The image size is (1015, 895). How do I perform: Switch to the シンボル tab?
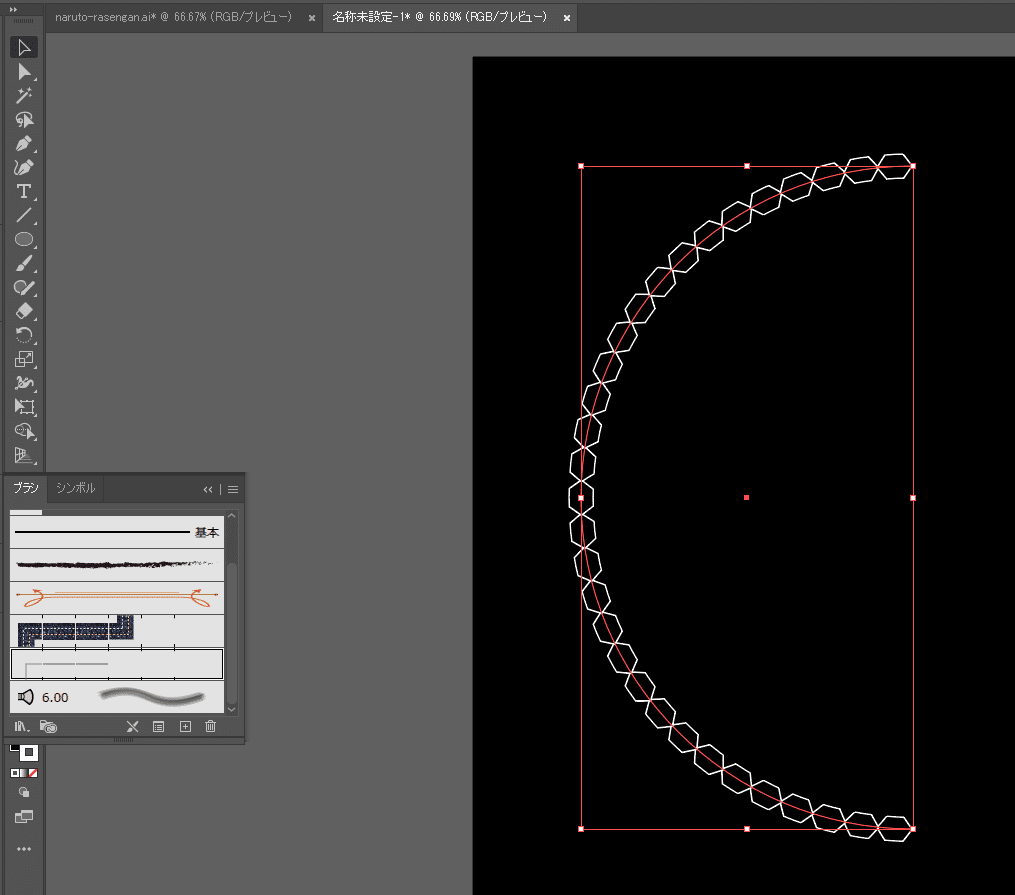pos(76,488)
